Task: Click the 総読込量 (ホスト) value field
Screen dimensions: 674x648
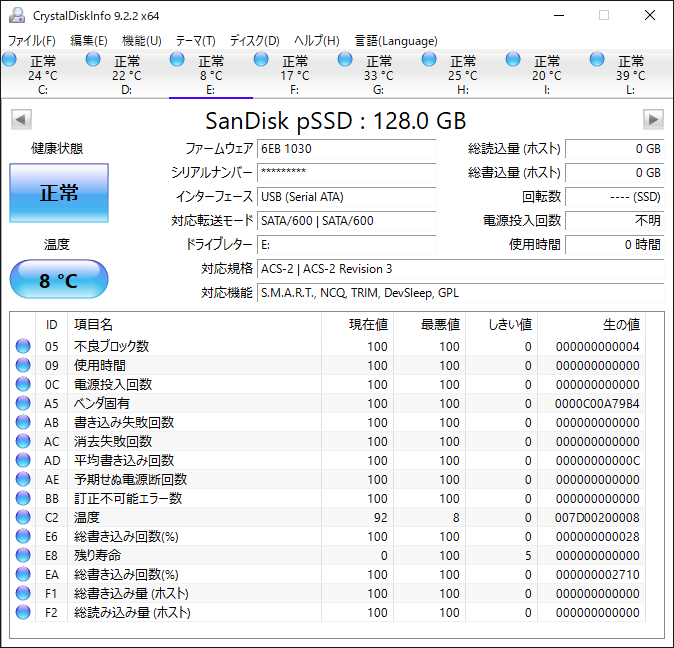Action: click(615, 149)
